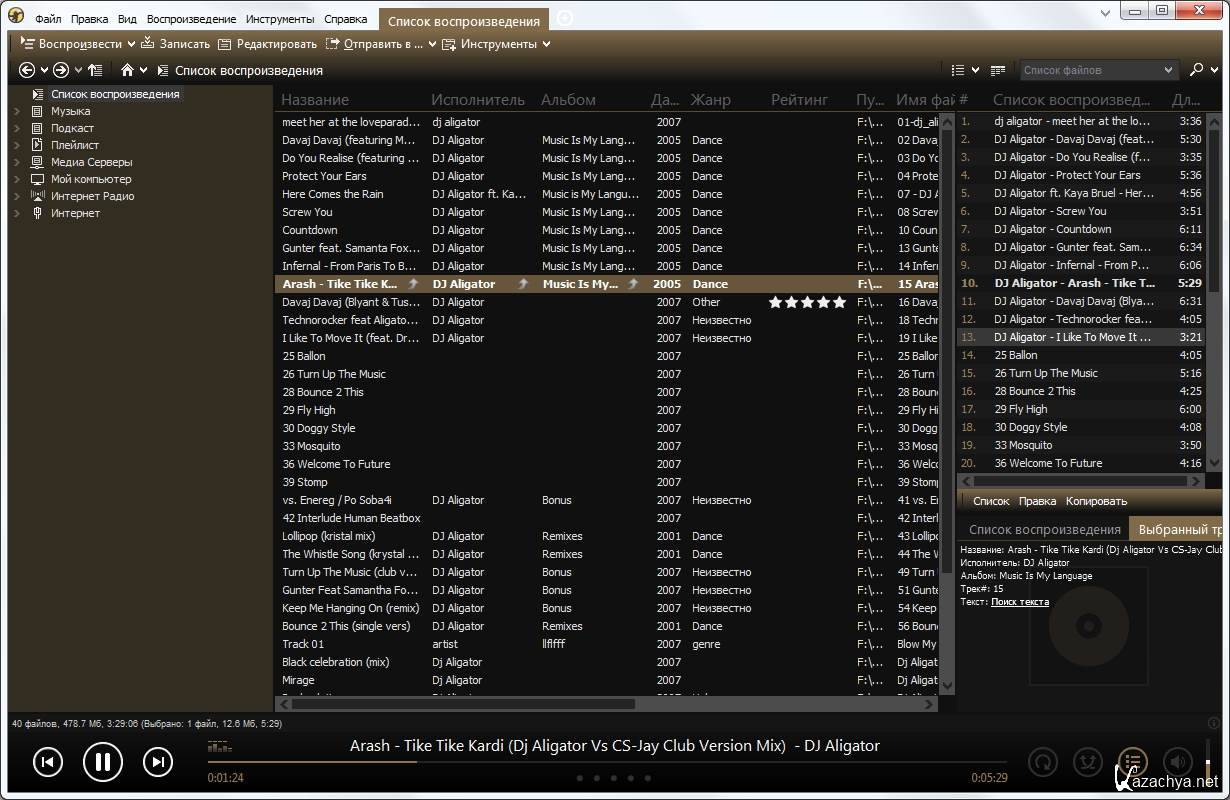Image resolution: width=1230 pixels, height=800 pixels.
Task: Expand the Интернет Радио tree node
Action: pyautogui.click(x=17, y=196)
